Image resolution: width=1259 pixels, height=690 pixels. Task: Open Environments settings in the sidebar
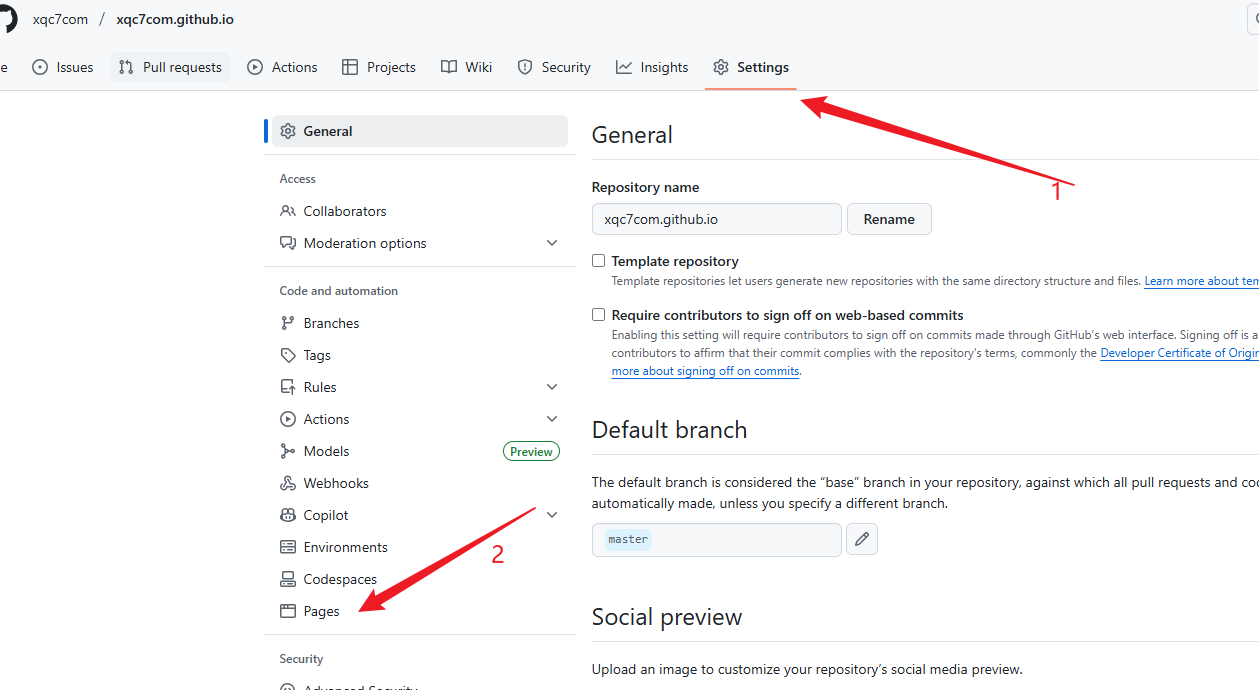click(345, 547)
